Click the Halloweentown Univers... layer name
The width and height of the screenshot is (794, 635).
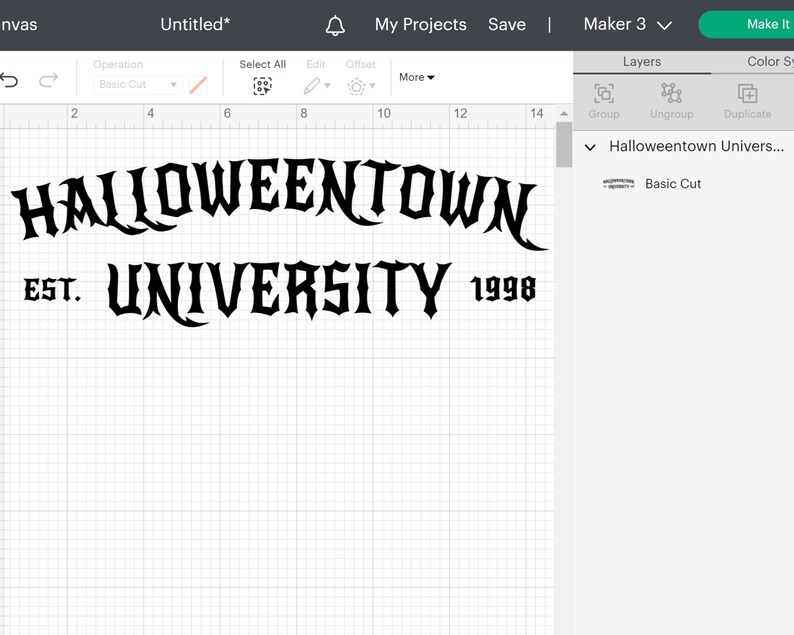696,146
